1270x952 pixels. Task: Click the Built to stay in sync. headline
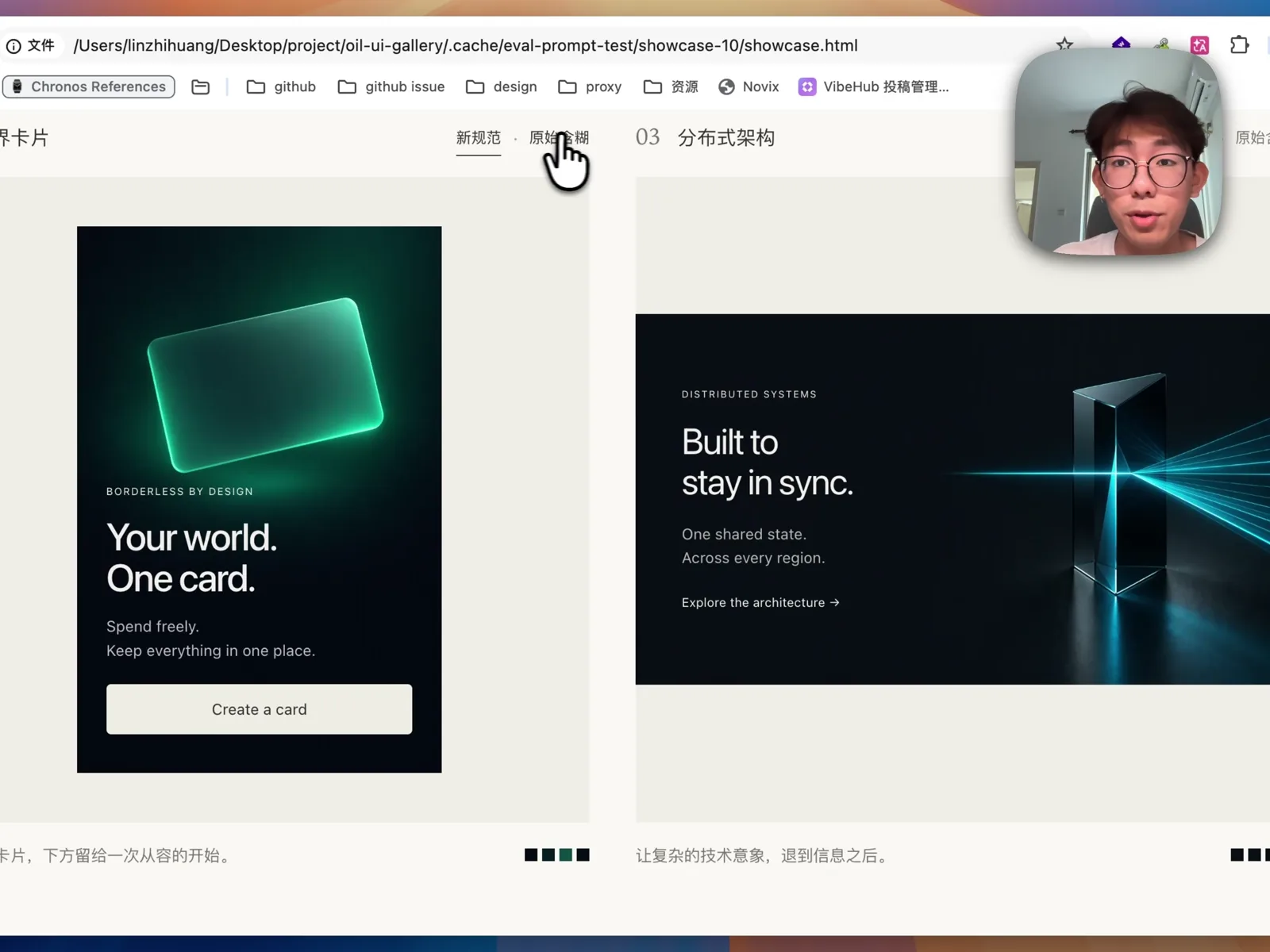[x=767, y=463]
